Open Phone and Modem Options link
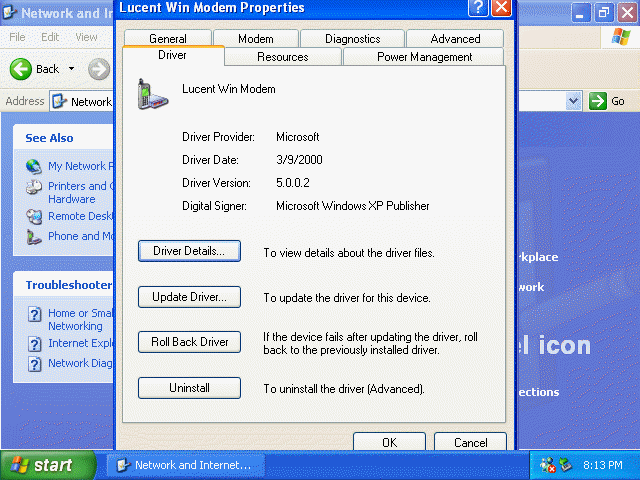The image size is (640, 480). click(80, 236)
